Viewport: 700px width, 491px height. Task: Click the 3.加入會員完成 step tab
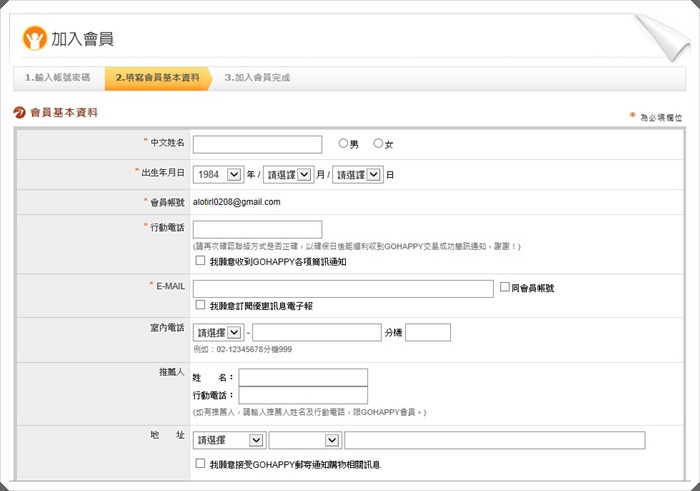point(257,78)
